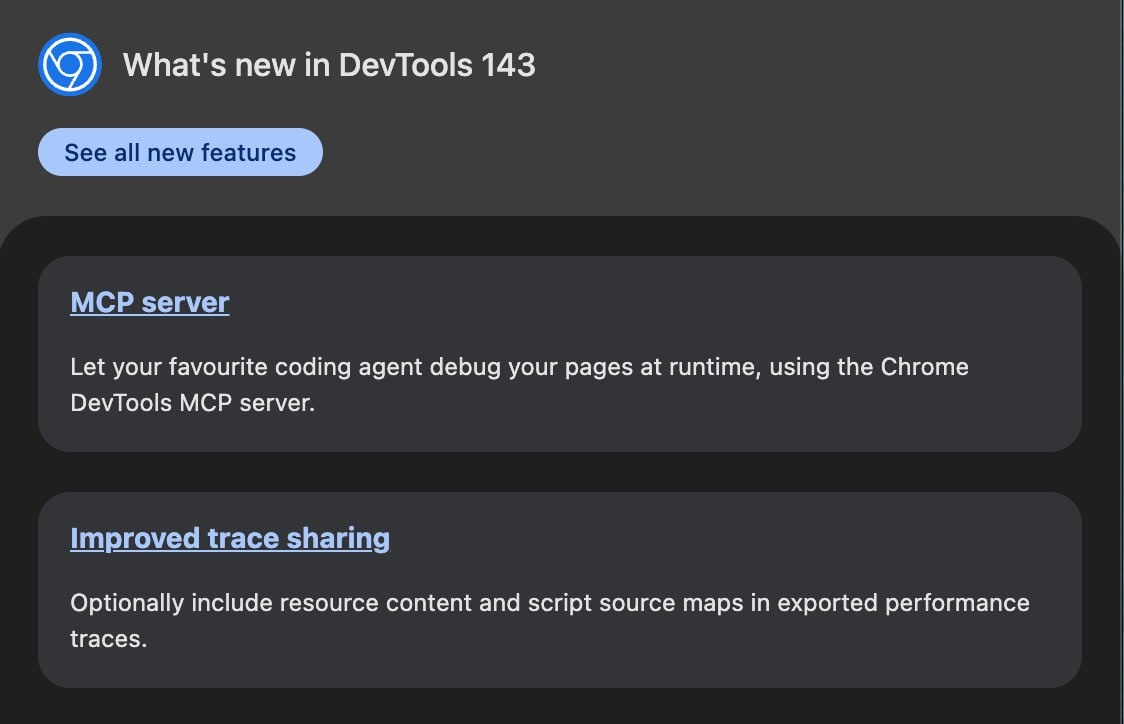This screenshot has height=724, width=1124.
Task: Click "DevTools MCP server." line in first card
Action: tap(193, 405)
